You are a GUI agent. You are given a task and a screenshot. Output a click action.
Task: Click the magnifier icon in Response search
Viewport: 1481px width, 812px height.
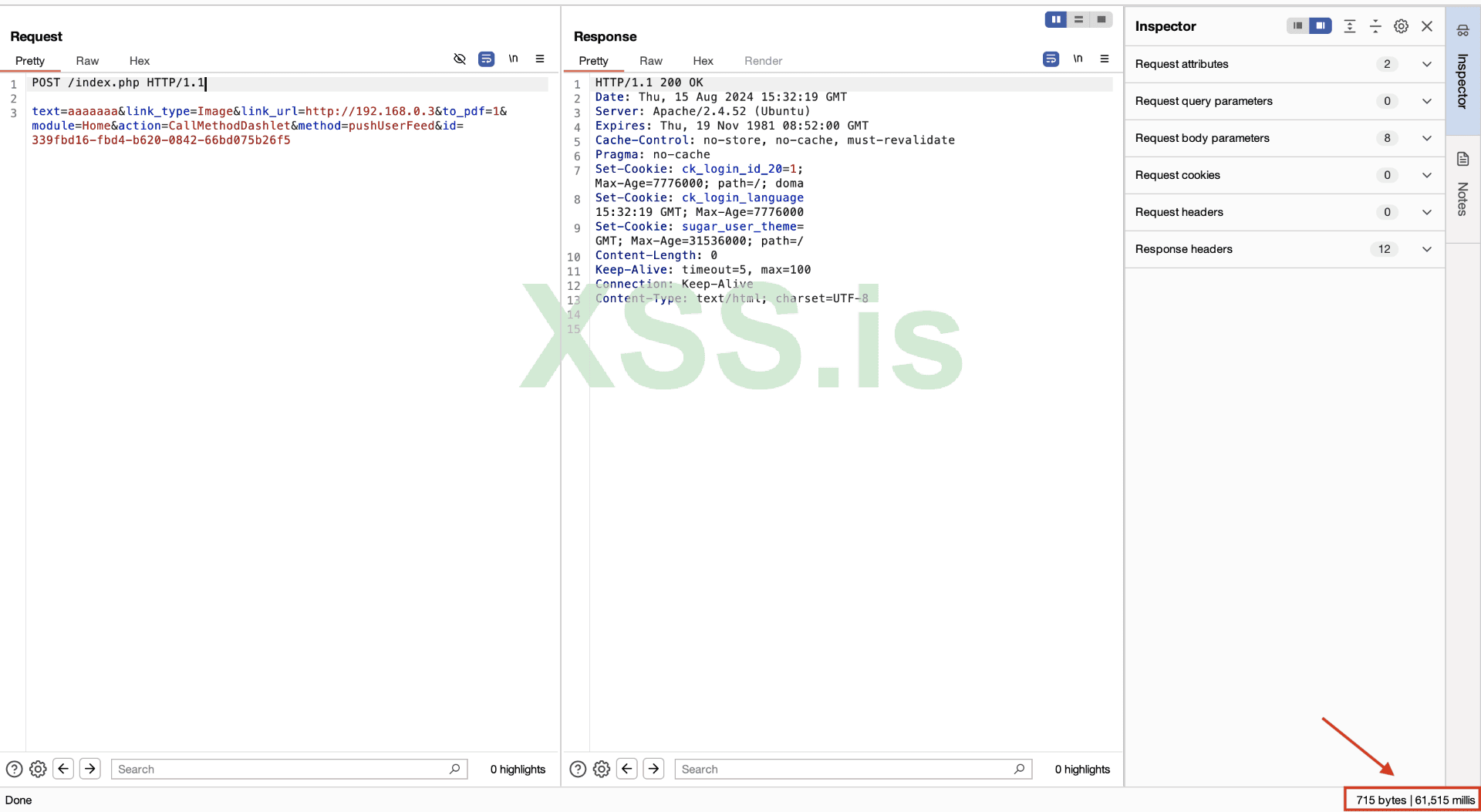coord(1020,769)
